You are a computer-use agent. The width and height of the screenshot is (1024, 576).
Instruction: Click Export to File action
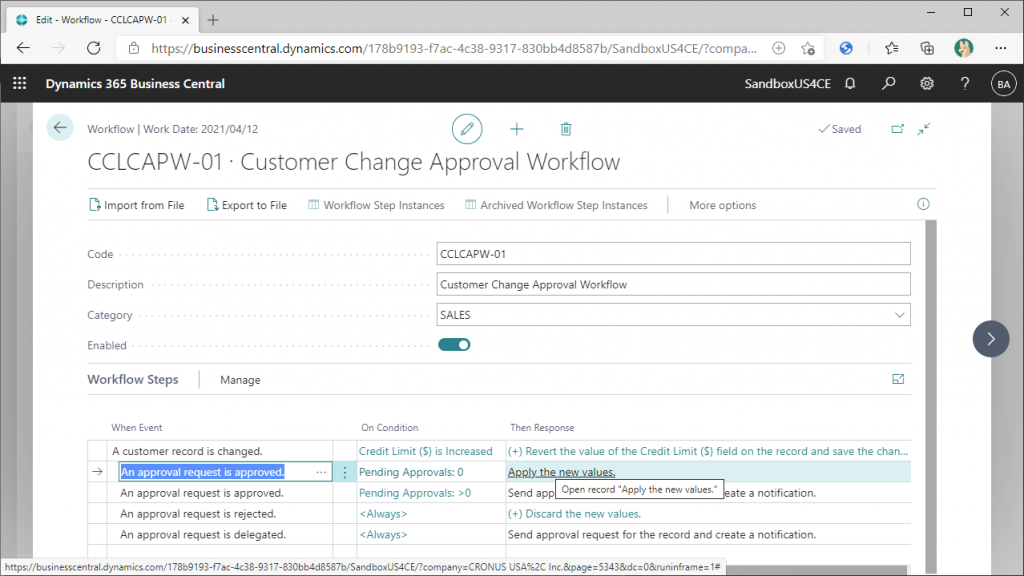pyautogui.click(x=247, y=205)
